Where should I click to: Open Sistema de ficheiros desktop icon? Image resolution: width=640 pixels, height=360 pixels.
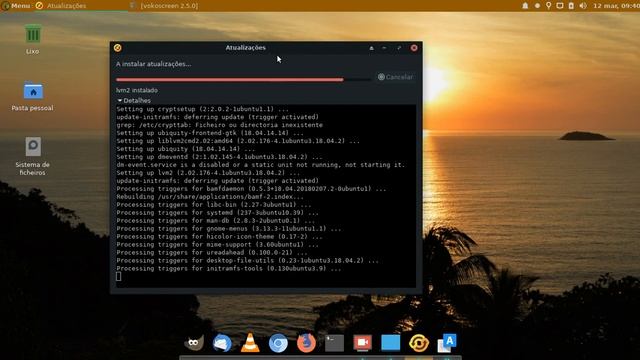click(33, 156)
